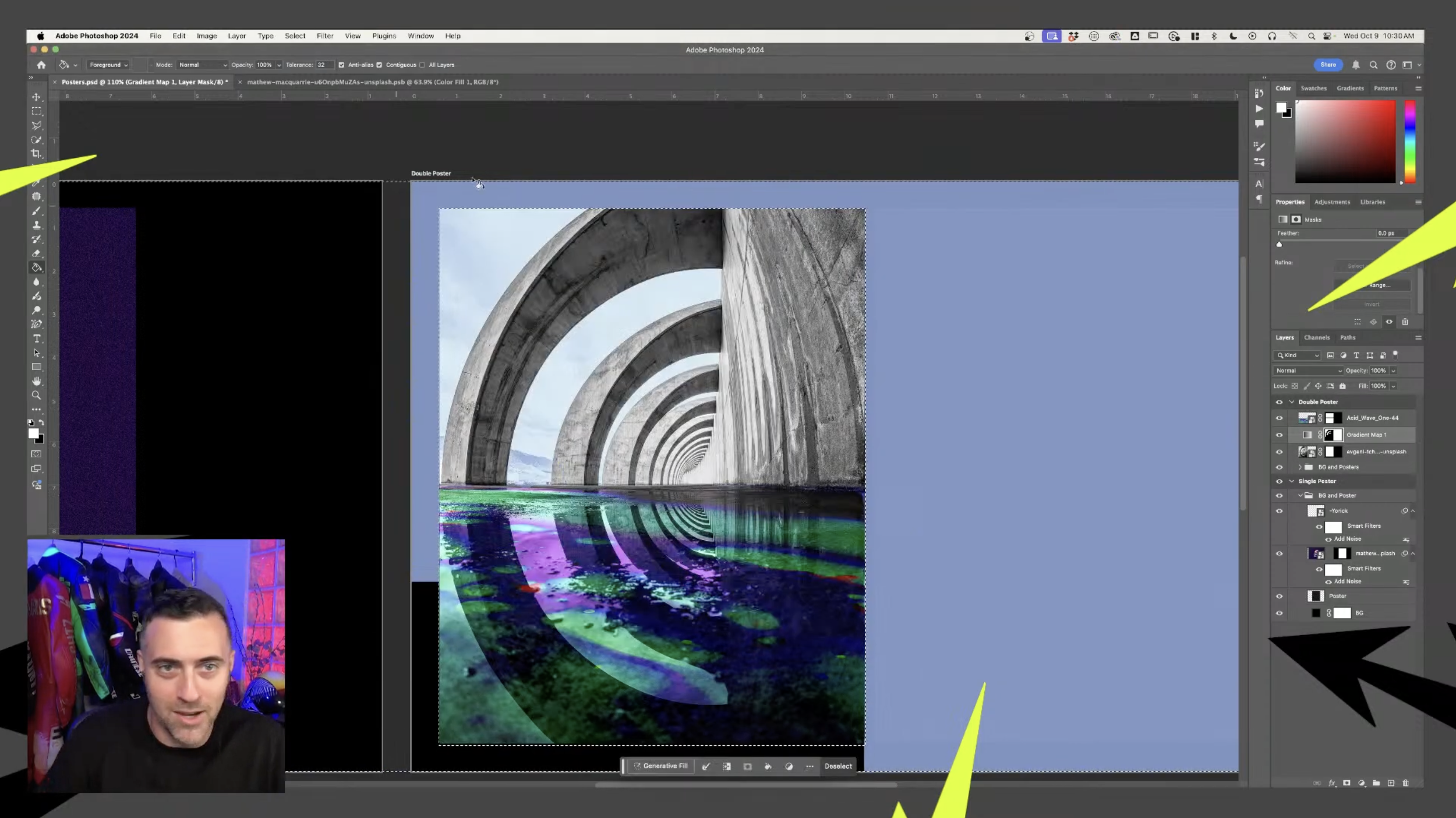Collapse the Double Poster layer group
1456x818 pixels.
point(1292,402)
